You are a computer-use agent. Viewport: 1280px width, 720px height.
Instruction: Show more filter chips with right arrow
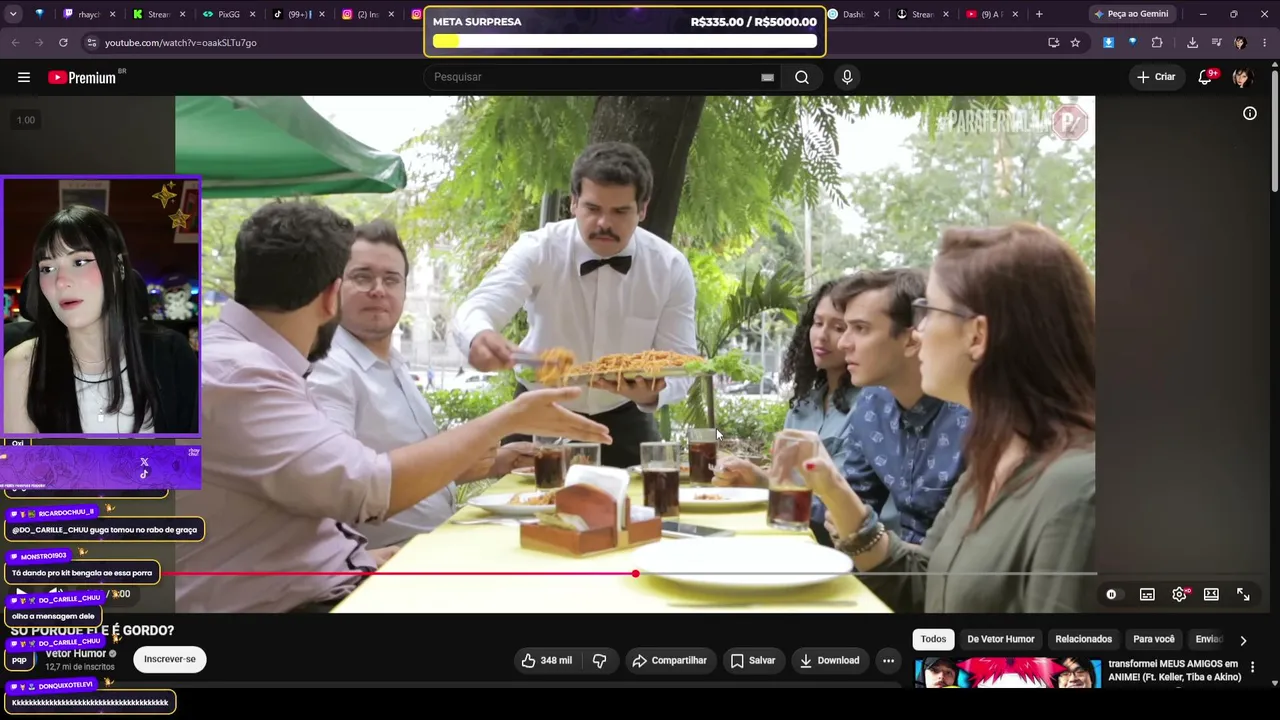(1243, 640)
